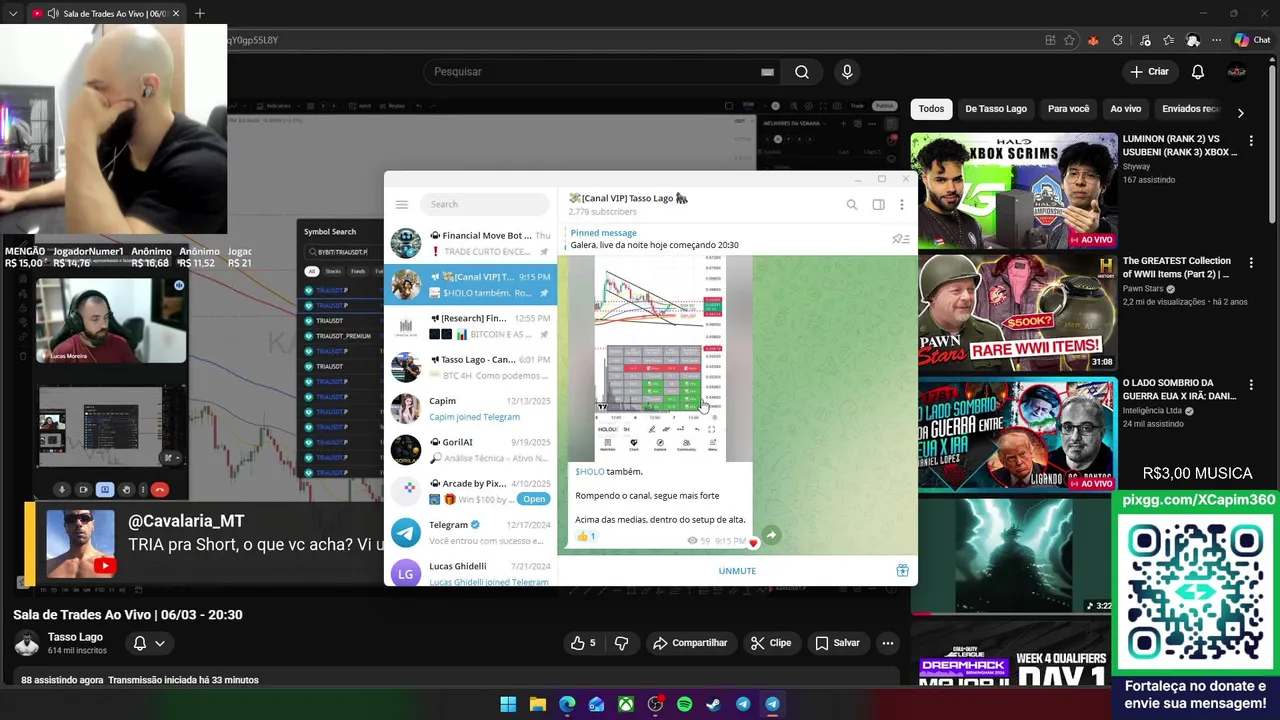The height and width of the screenshot is (720, 1280).
Task: Open options for GREATEST Collection WWII video
Action: 1250,263
